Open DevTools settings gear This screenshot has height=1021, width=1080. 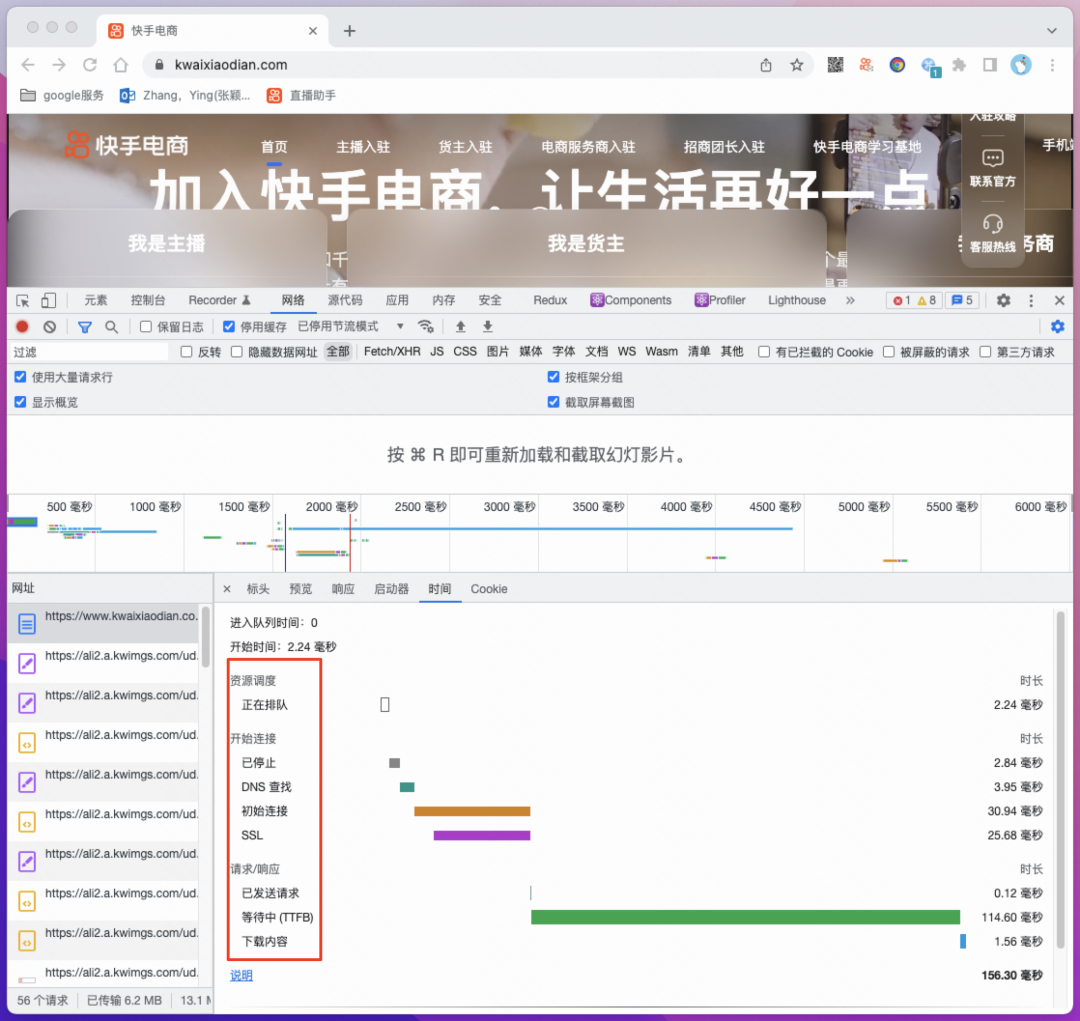pyautogui.click(x=1004, y=300)
